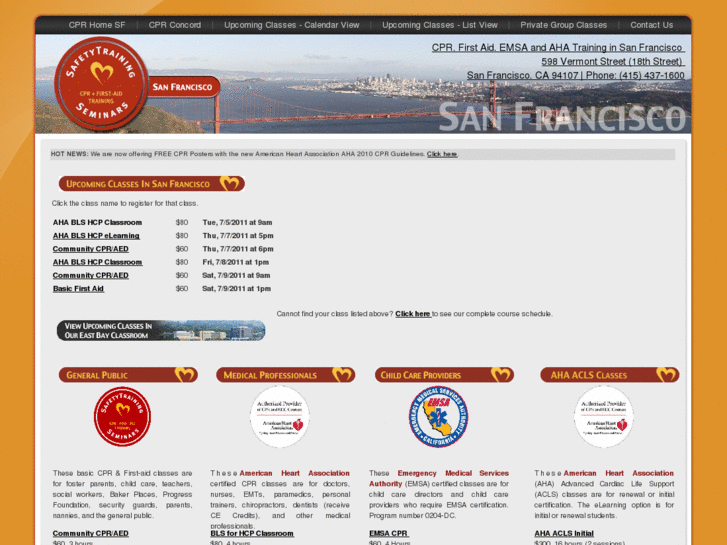
Task: Click the heart icon on Upcoming Classes banner
Action: (x=230, y=183)
